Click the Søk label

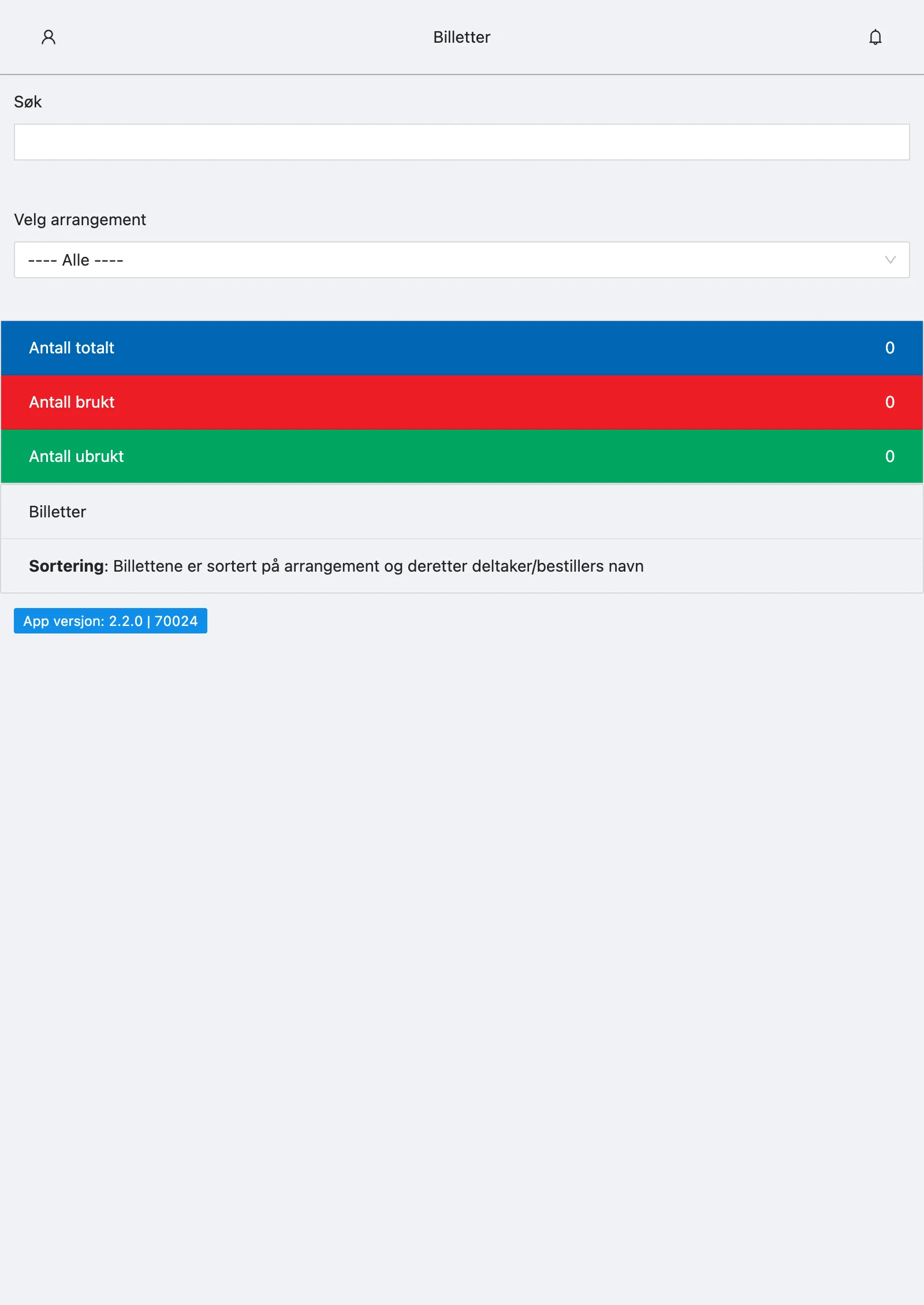pos(28,102)
